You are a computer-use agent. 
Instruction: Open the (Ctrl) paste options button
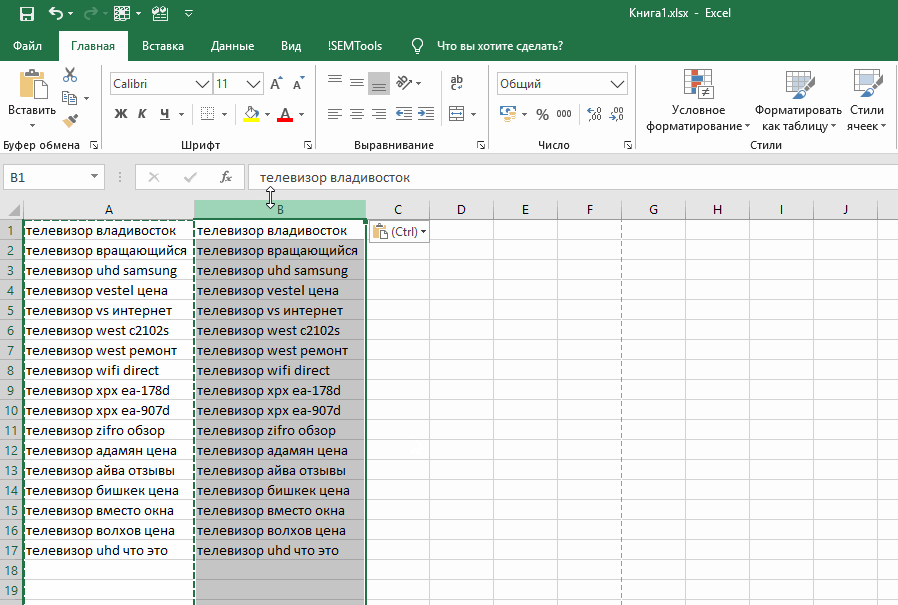point(399,232)
